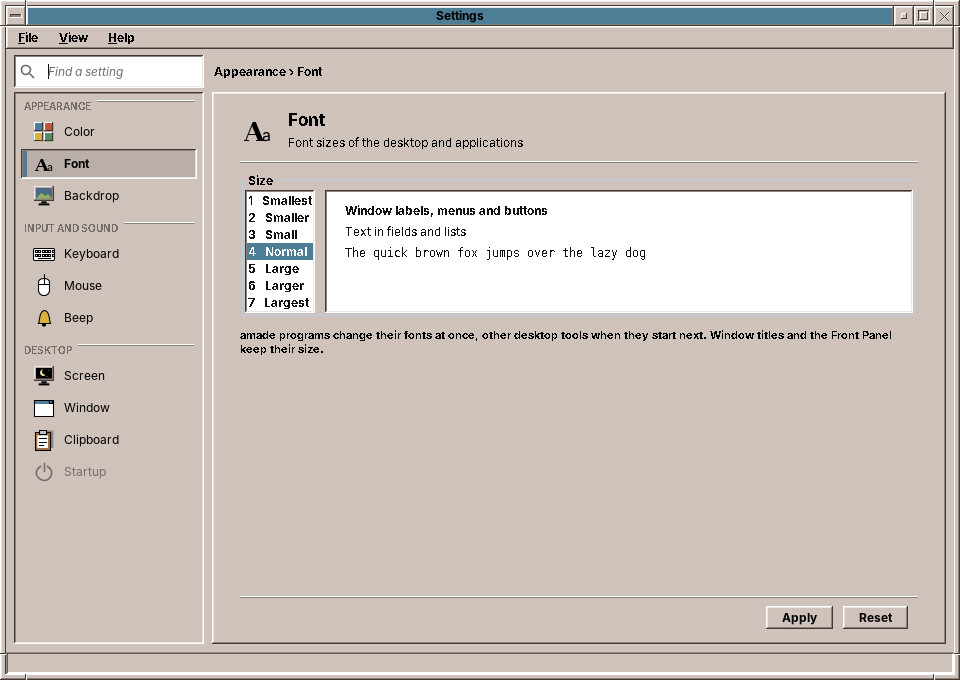This screenshot has height=680, width=960.
Task: Click the large Font header icon
Action: point(257,132)
